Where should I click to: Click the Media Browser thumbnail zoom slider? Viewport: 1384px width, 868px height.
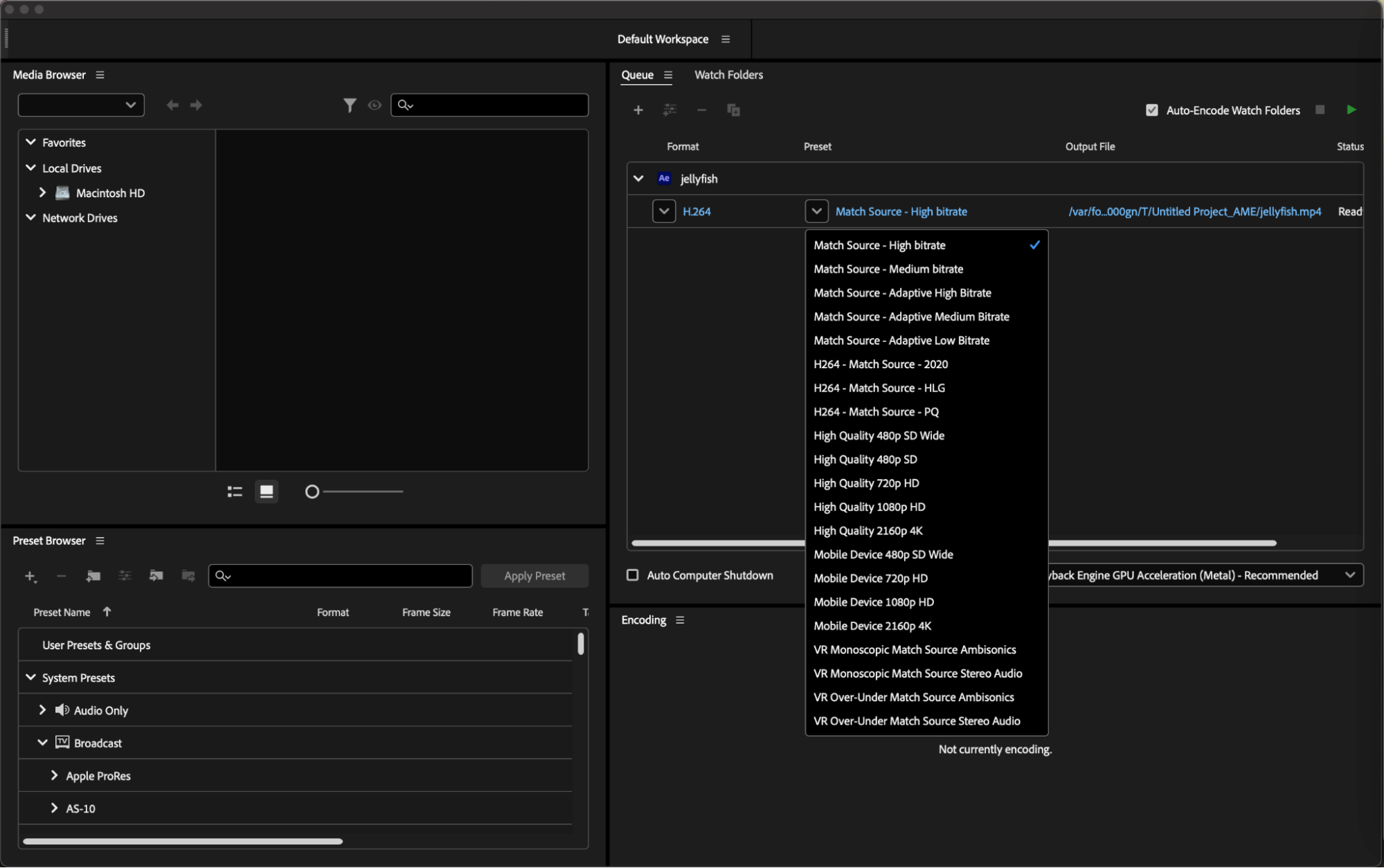tap(312, 491)
